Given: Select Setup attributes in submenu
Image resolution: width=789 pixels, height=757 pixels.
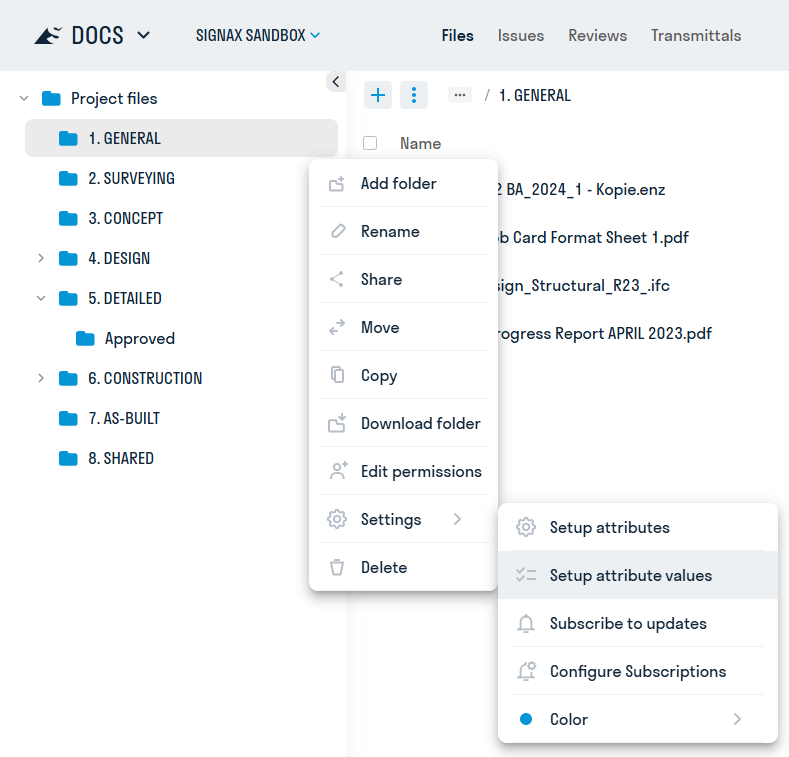Looking at the screenshot, I should tap(638, 527).
